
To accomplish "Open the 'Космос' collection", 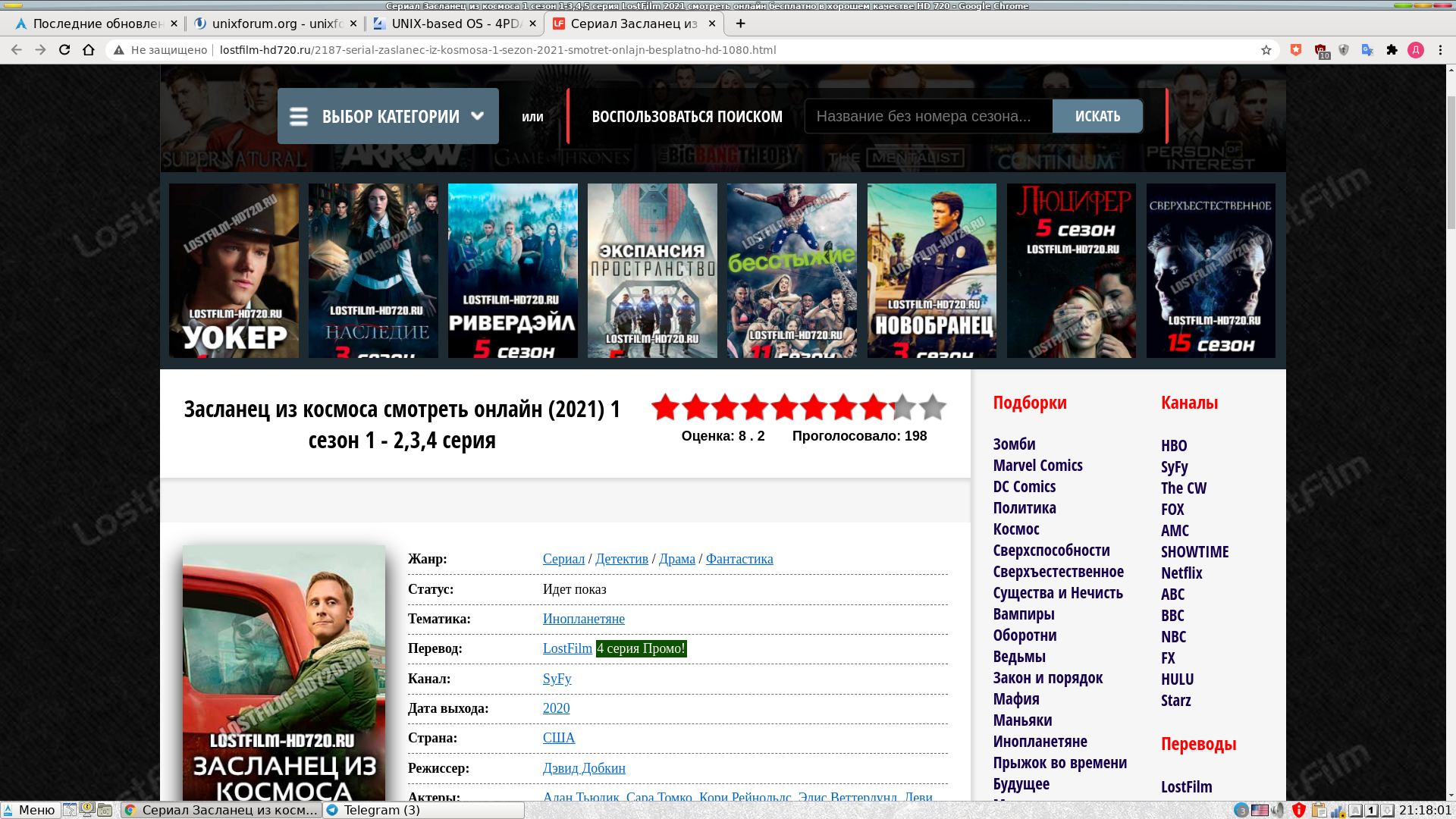I will 1016,529.
